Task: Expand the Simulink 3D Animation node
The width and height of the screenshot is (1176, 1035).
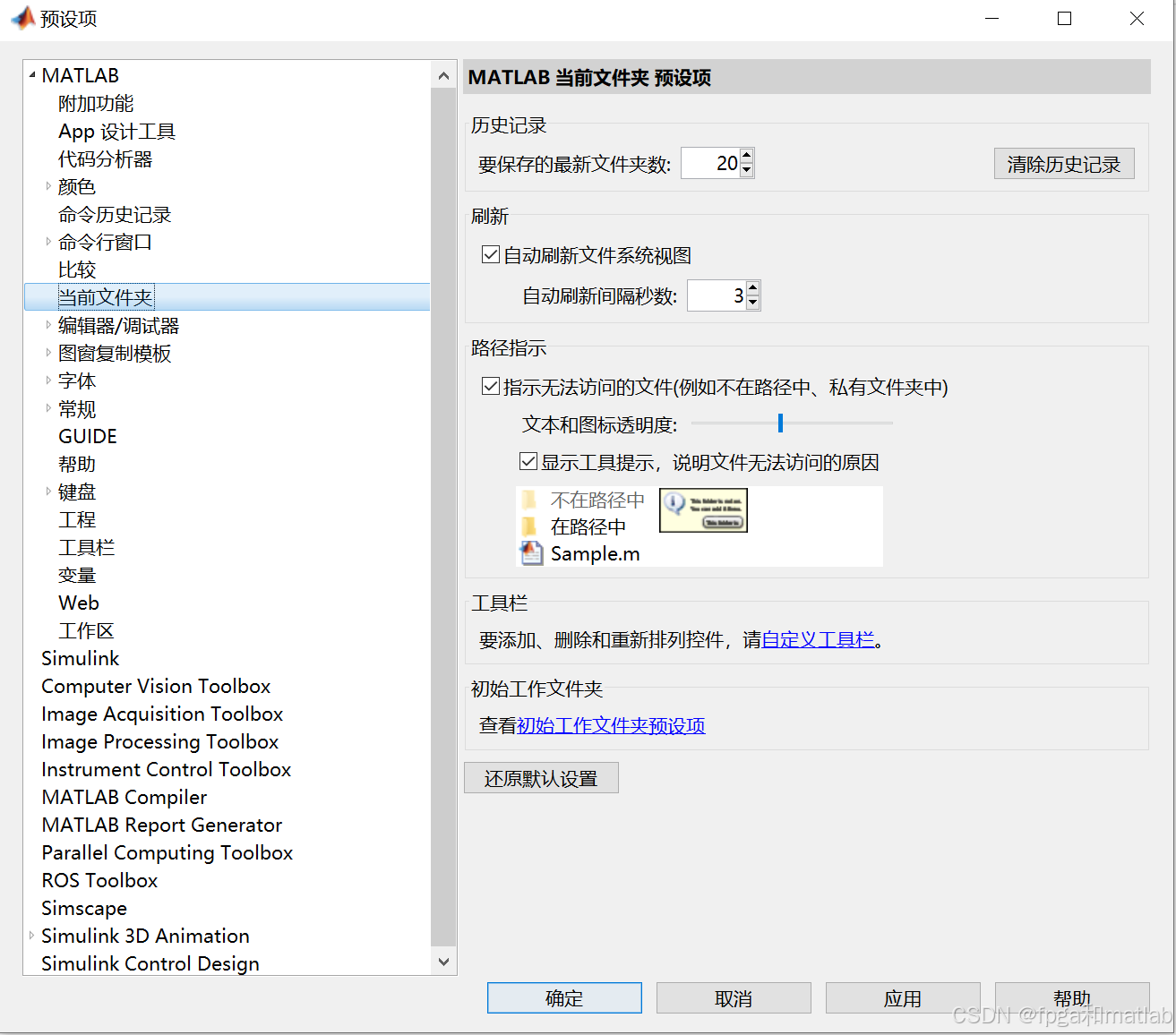Action: pos(32,936)
